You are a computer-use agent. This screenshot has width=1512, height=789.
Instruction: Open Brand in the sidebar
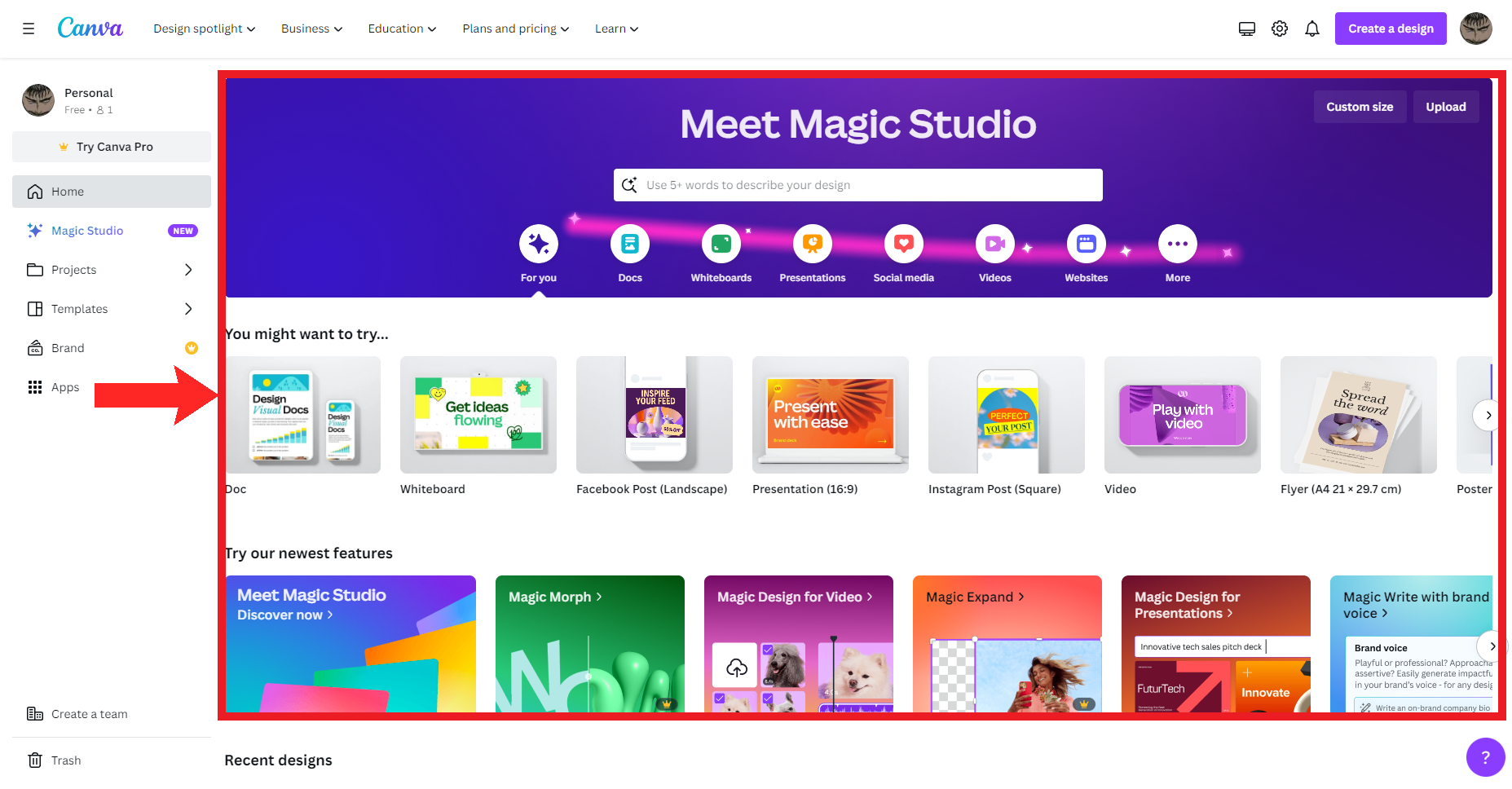(x=112, y=348)
